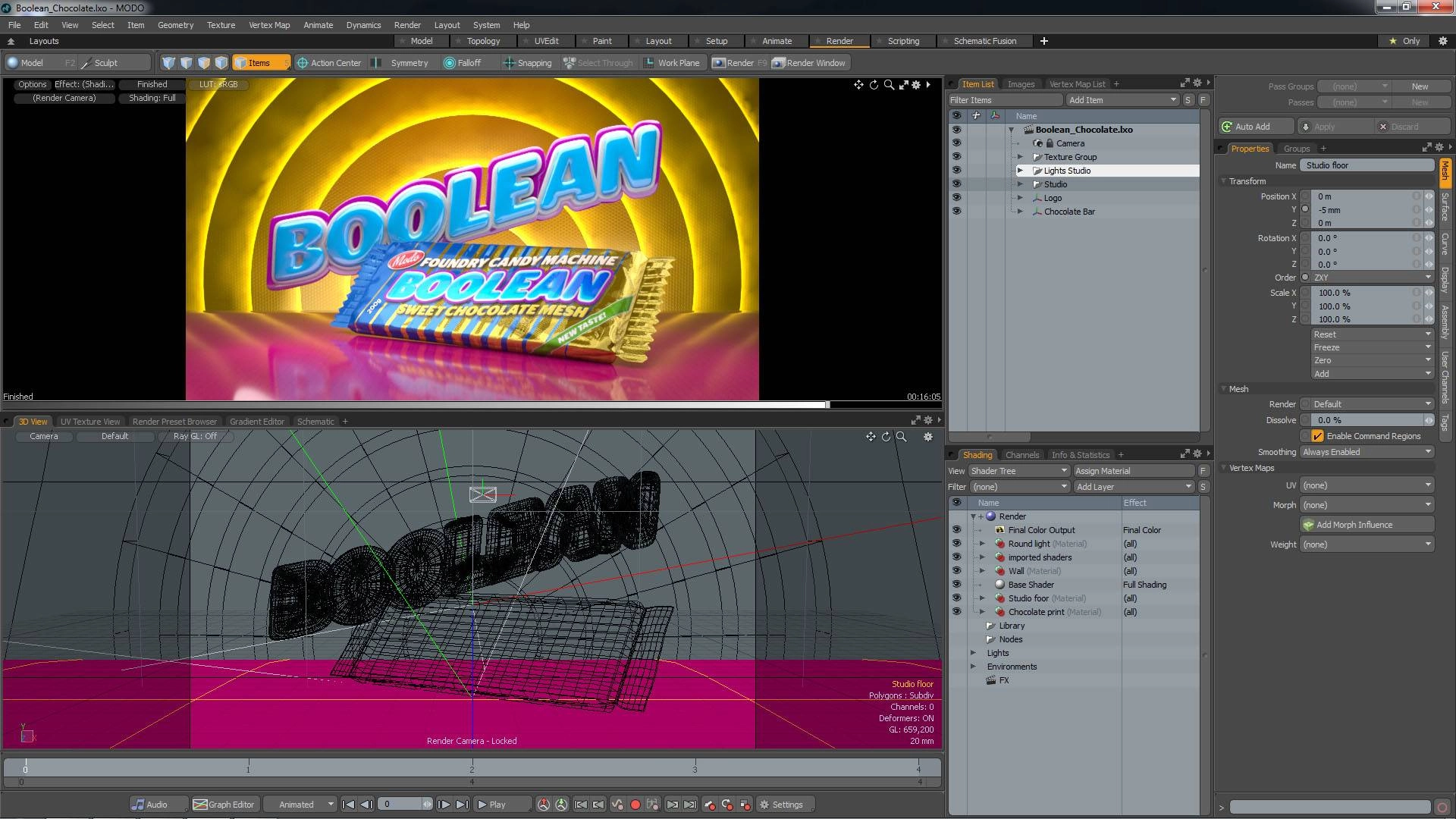Image resolution: width=1456 pixels, height=819 pixels.
Task: Hide the Round light material
Action: [x=956, y=544]
